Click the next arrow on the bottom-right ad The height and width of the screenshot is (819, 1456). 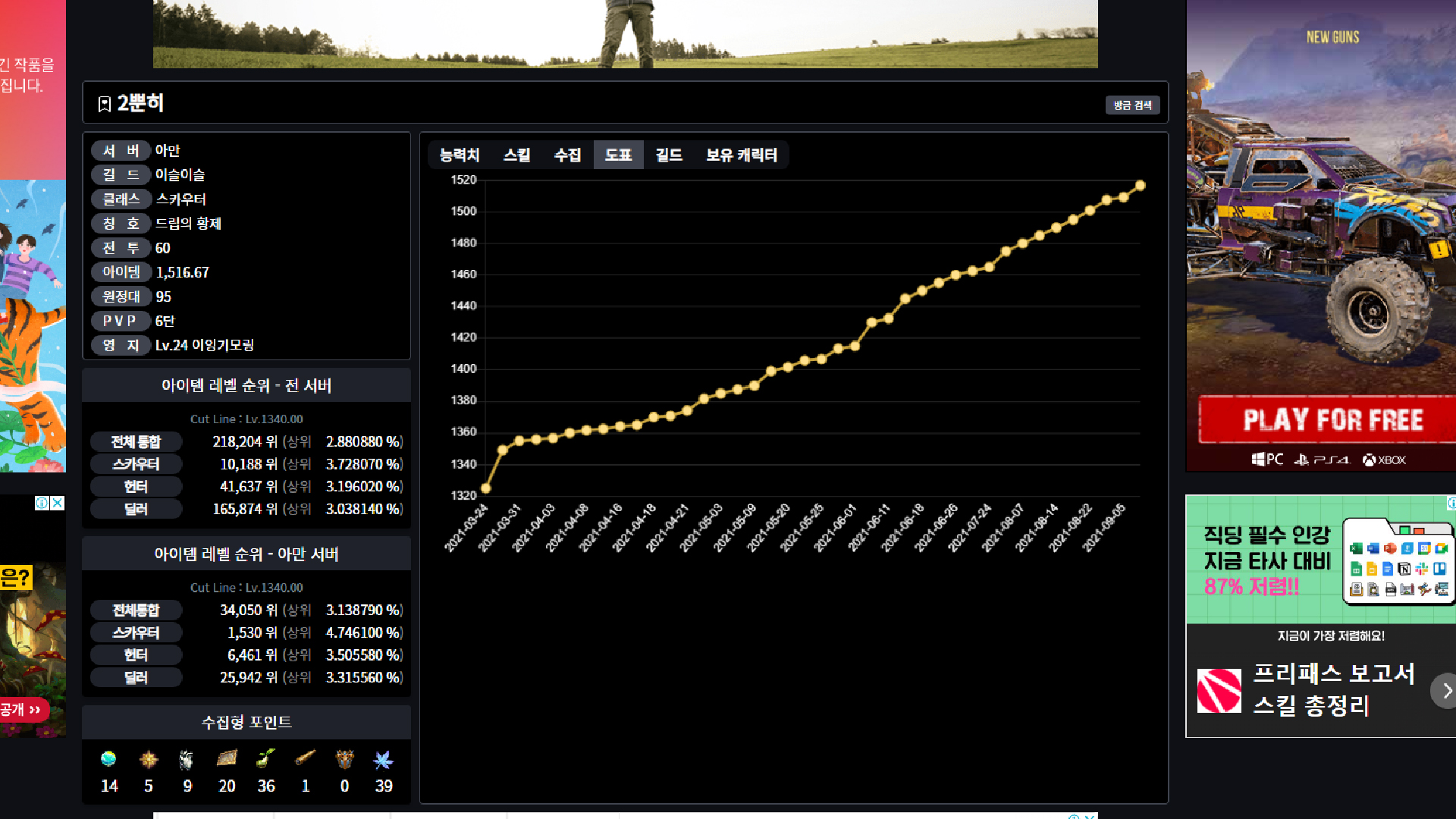tap(1445, 690)
